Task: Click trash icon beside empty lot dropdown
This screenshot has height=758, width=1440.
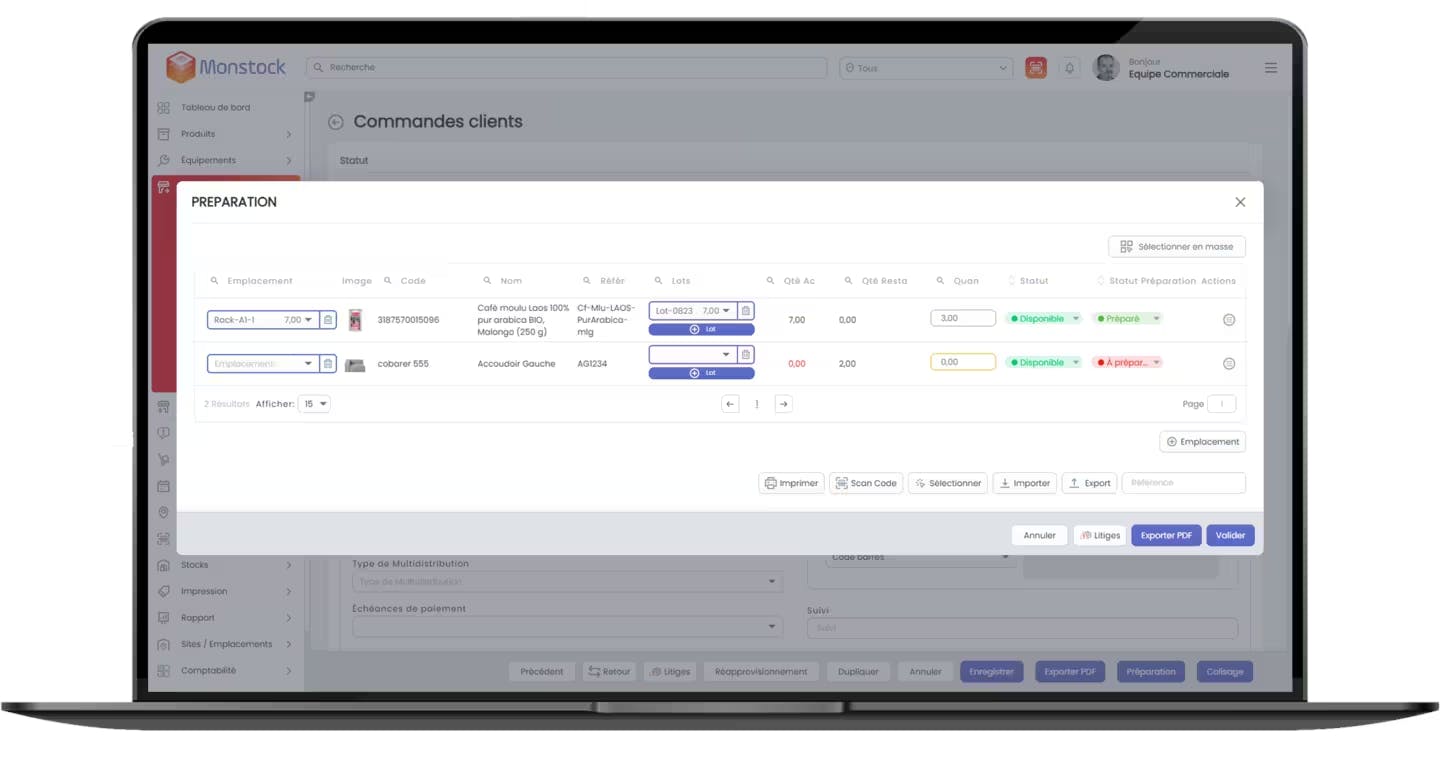Action: click(745, 355)
